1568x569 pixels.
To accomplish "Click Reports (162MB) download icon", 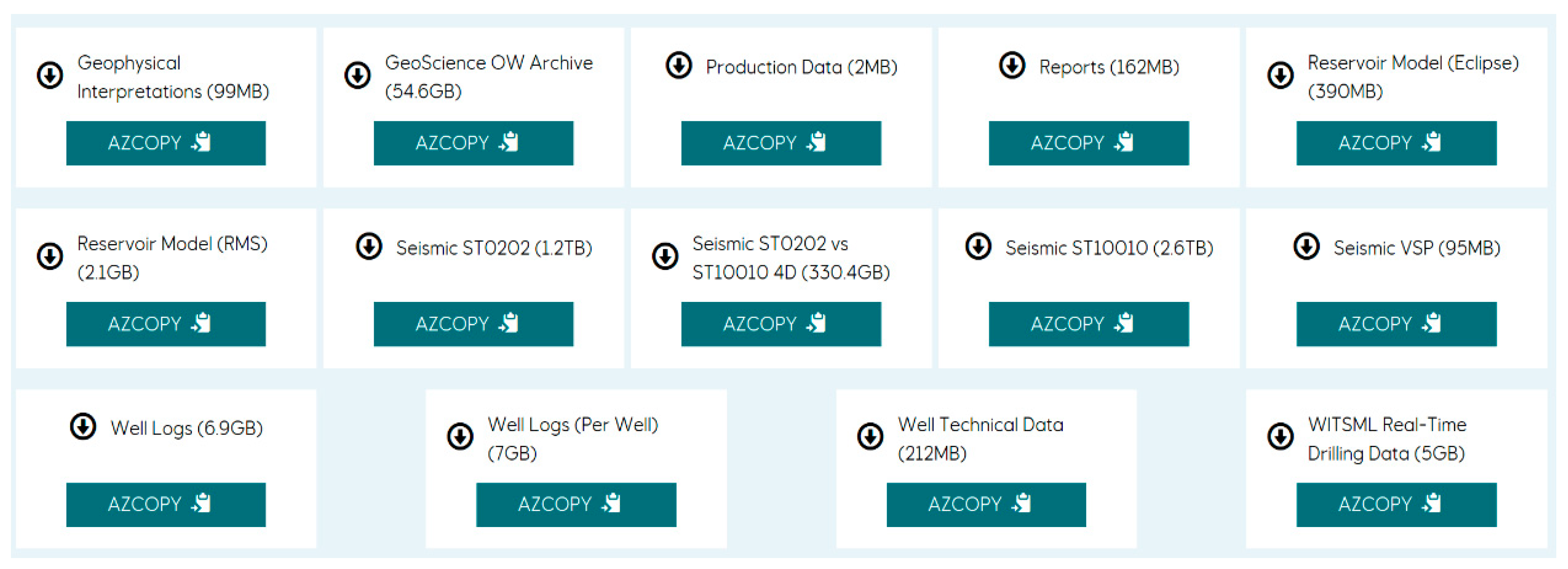I will (x=1012, y=66).
